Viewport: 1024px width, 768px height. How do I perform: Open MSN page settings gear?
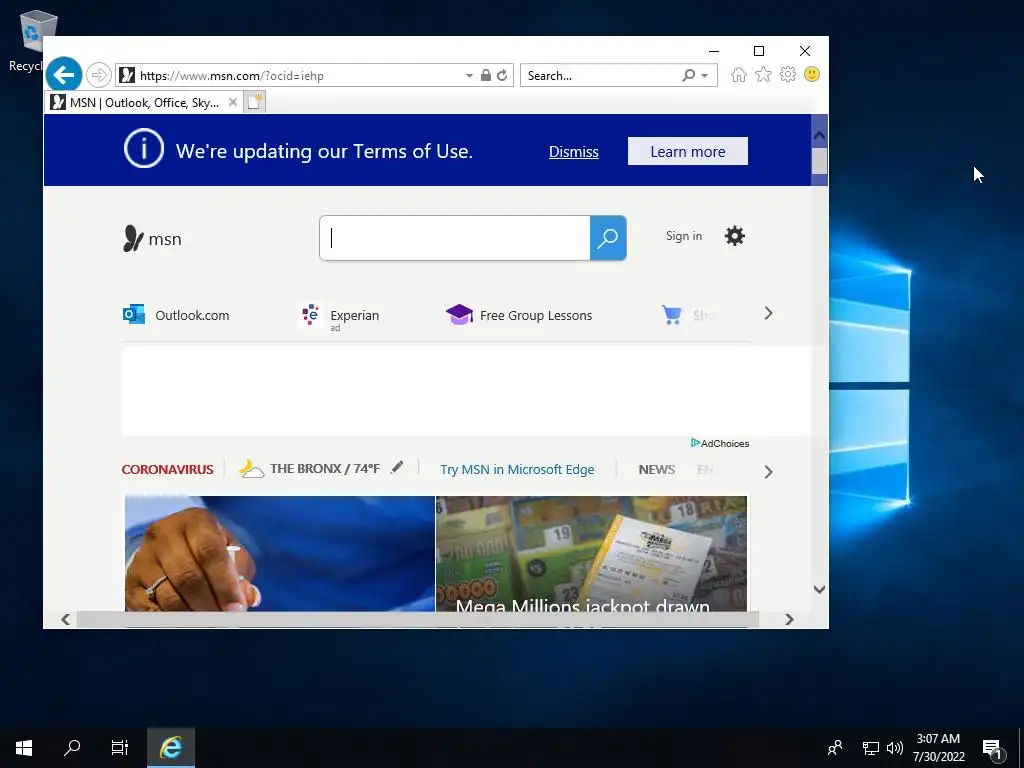(735, 236)
